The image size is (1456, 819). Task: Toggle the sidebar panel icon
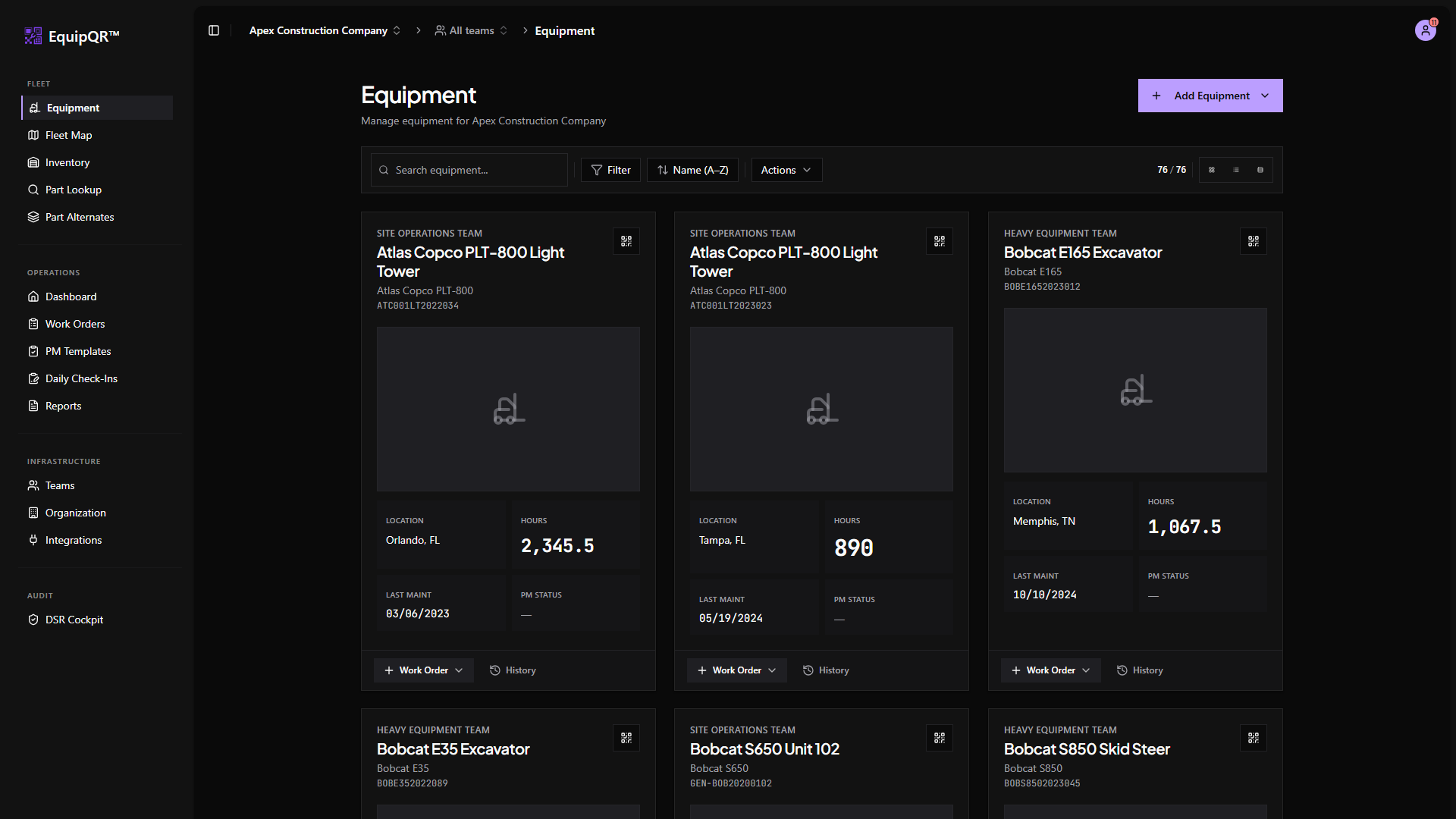click(x=214, y=30)
